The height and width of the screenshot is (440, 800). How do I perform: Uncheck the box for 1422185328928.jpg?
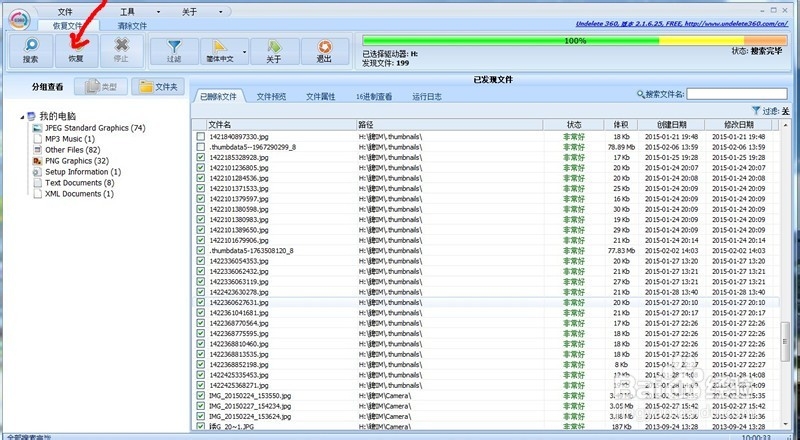201,157
